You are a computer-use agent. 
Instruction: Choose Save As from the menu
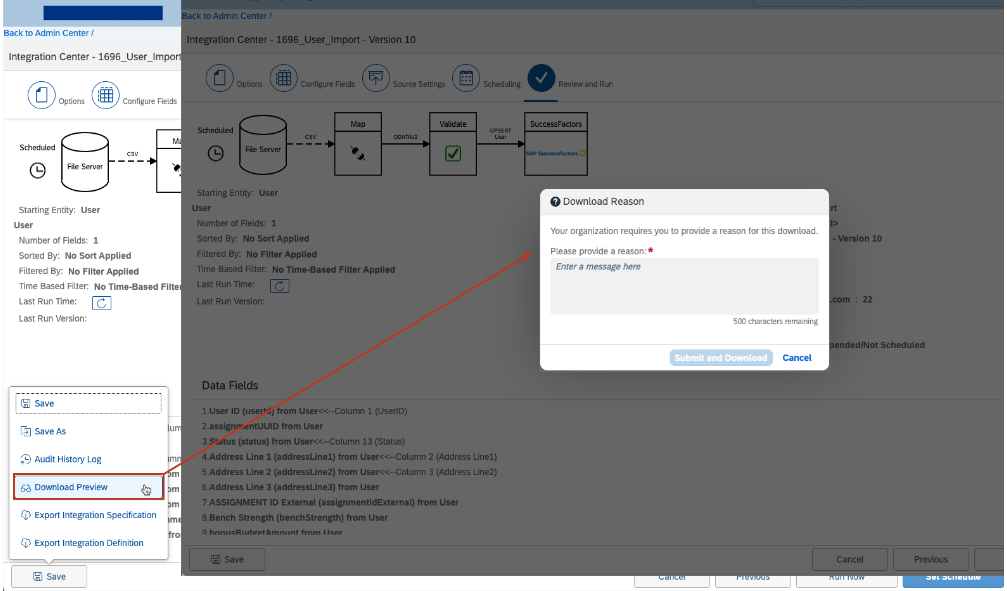89,431
